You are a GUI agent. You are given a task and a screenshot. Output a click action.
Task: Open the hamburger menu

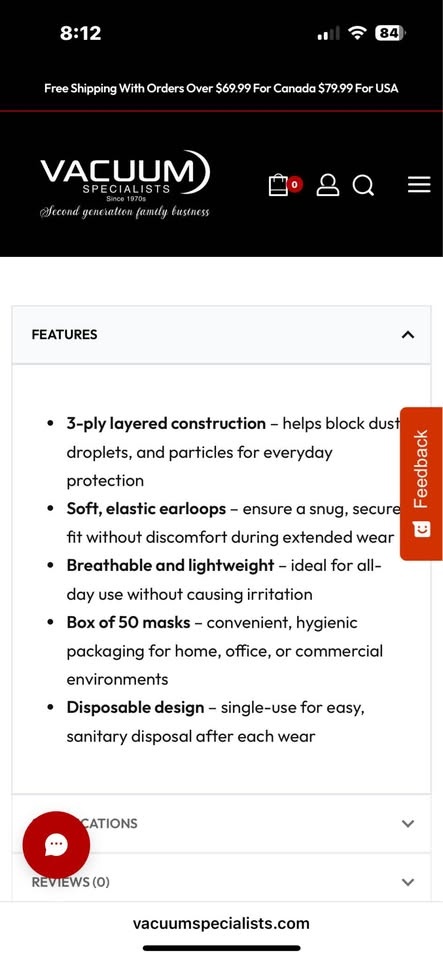click(419, 185)
